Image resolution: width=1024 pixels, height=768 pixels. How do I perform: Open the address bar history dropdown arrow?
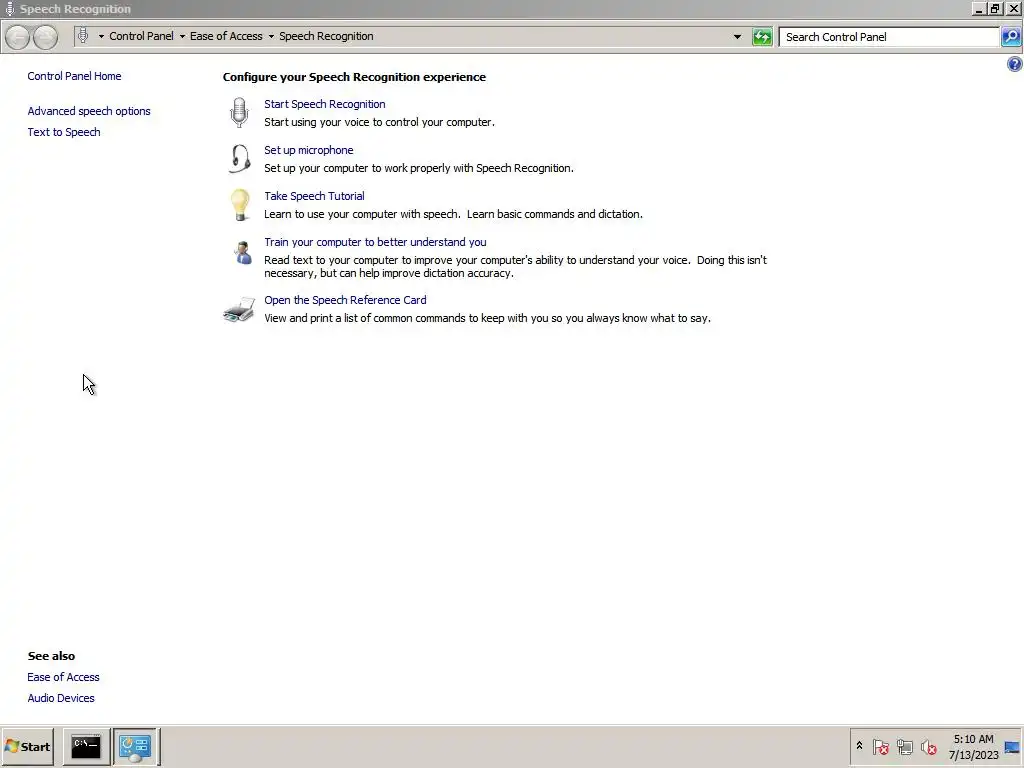[x=737, y=37]
